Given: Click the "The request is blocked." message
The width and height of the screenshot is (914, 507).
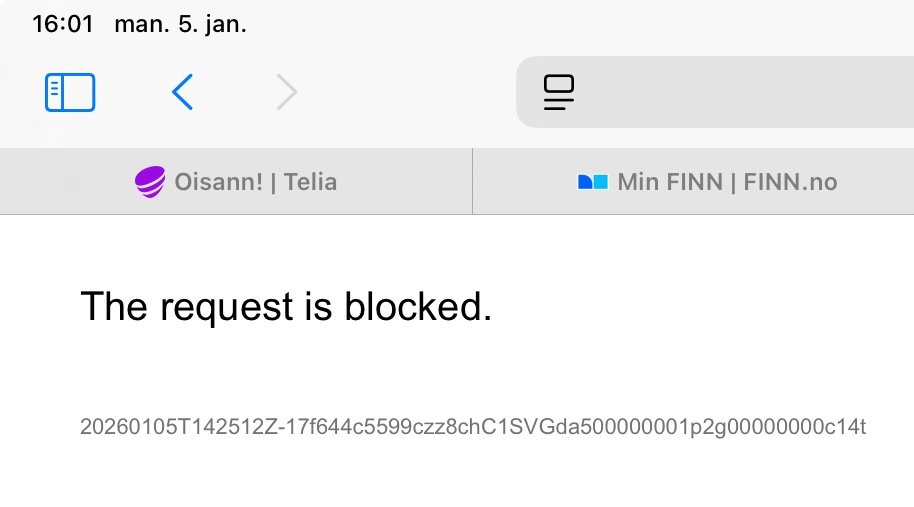Looking at the screenshot, I should [286, 307].
